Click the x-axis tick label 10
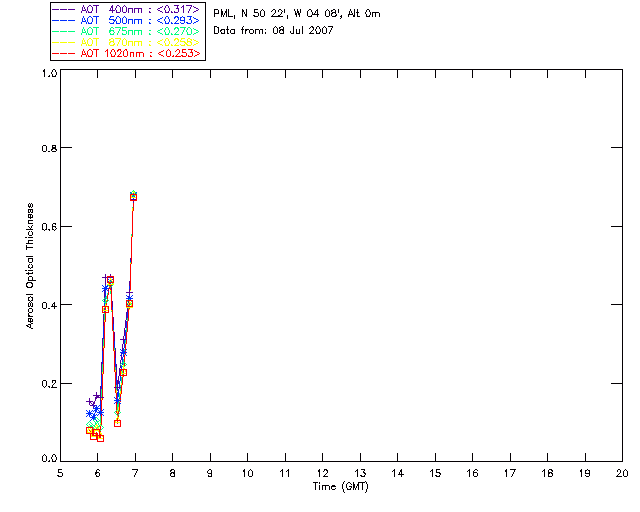The image size is (640, 512). click(247, 473)
